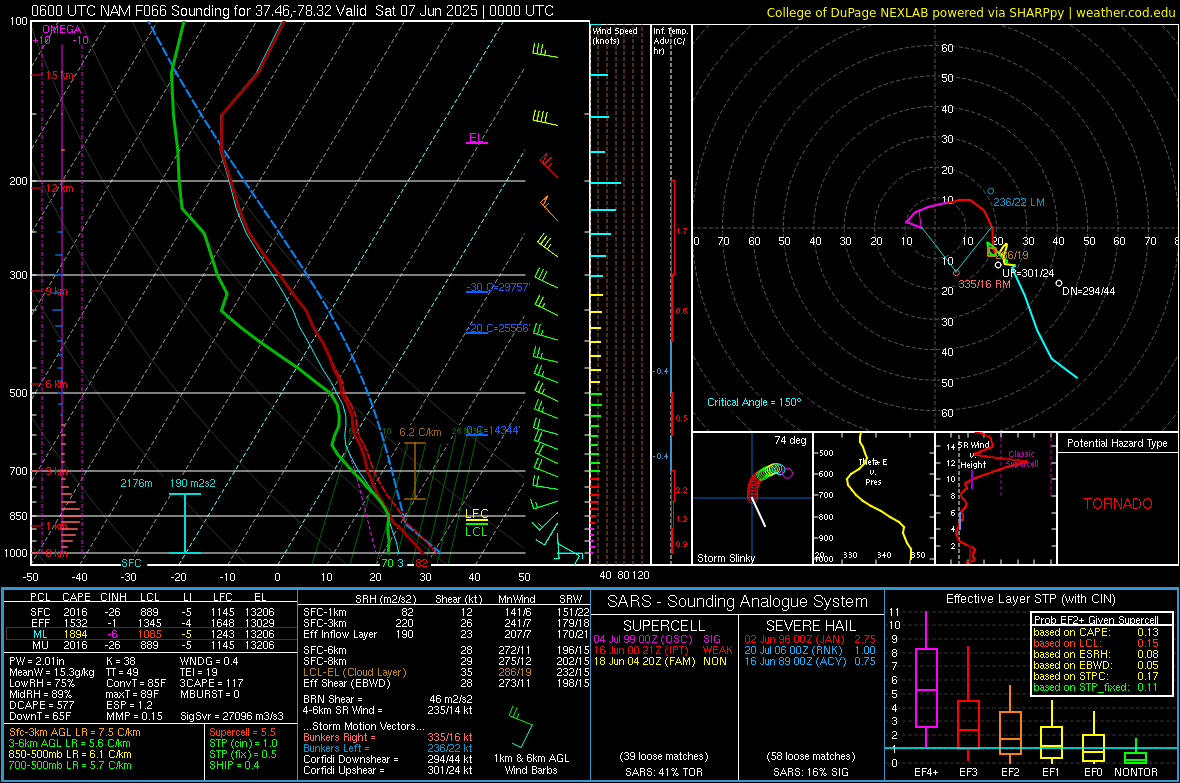The height and width of the screenshot is (783, 1180).
Task: Click the Inf. Temp. Adv. panel header
Action: (670, 41)
